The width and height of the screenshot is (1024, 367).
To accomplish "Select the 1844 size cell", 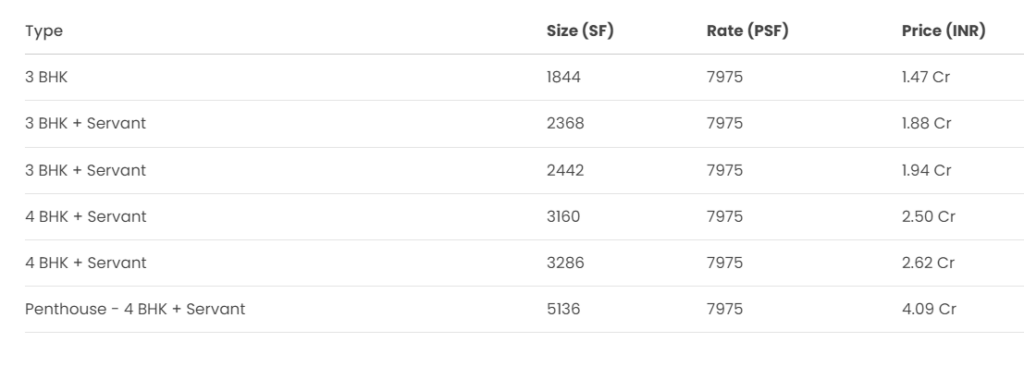I will click(564, 77).
